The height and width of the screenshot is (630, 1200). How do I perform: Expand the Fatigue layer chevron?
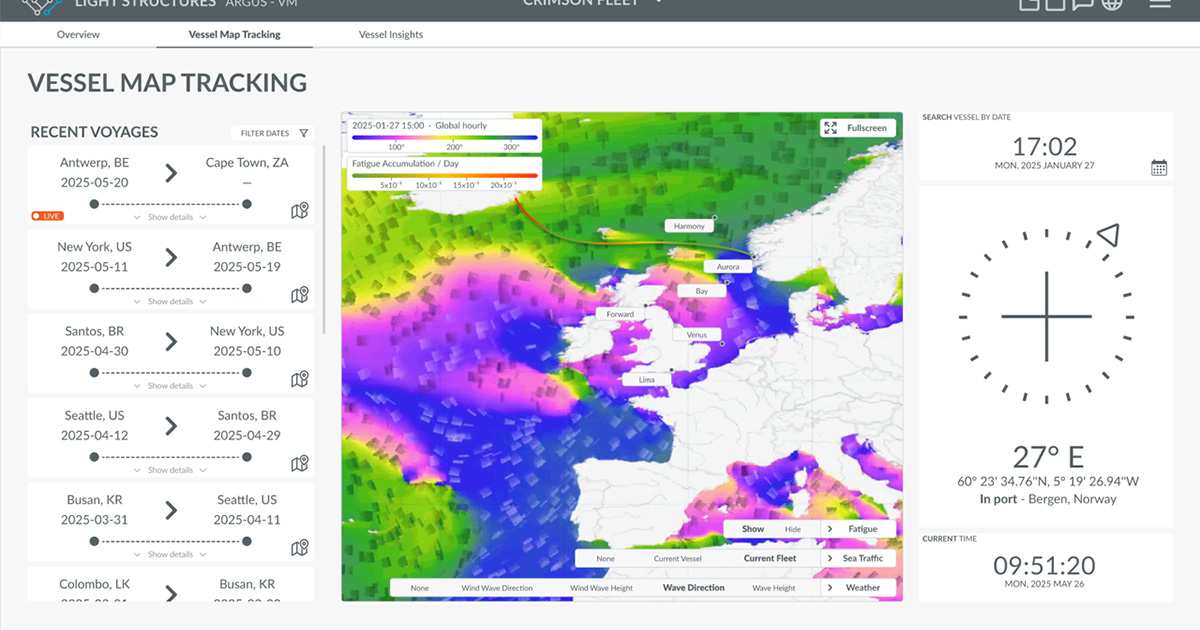click(x=829, y=529)
